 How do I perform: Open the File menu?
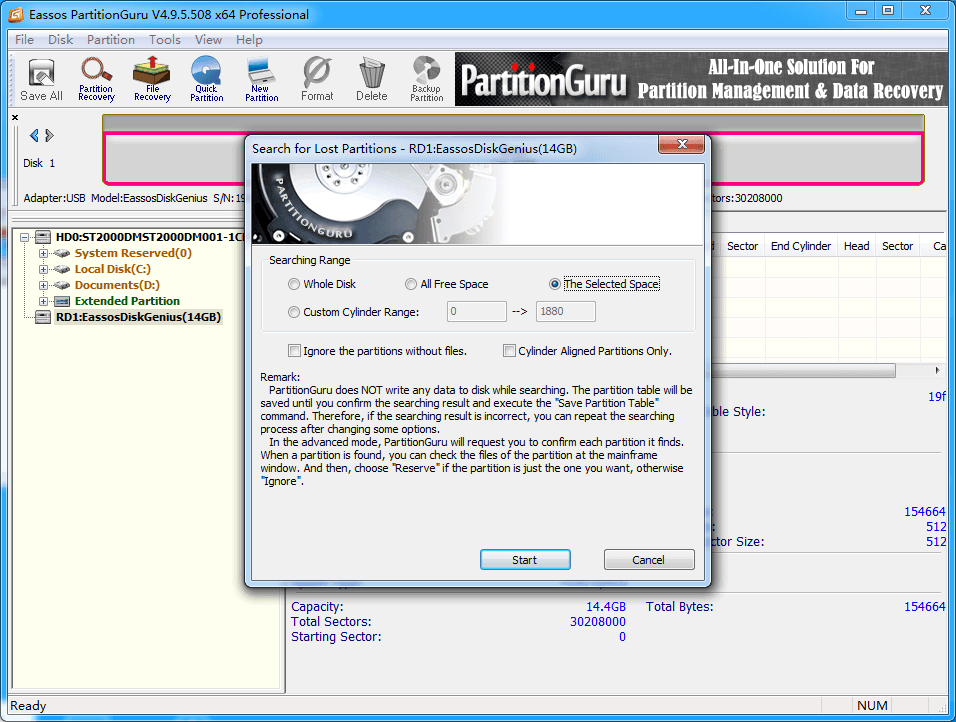tap(24, 40)
